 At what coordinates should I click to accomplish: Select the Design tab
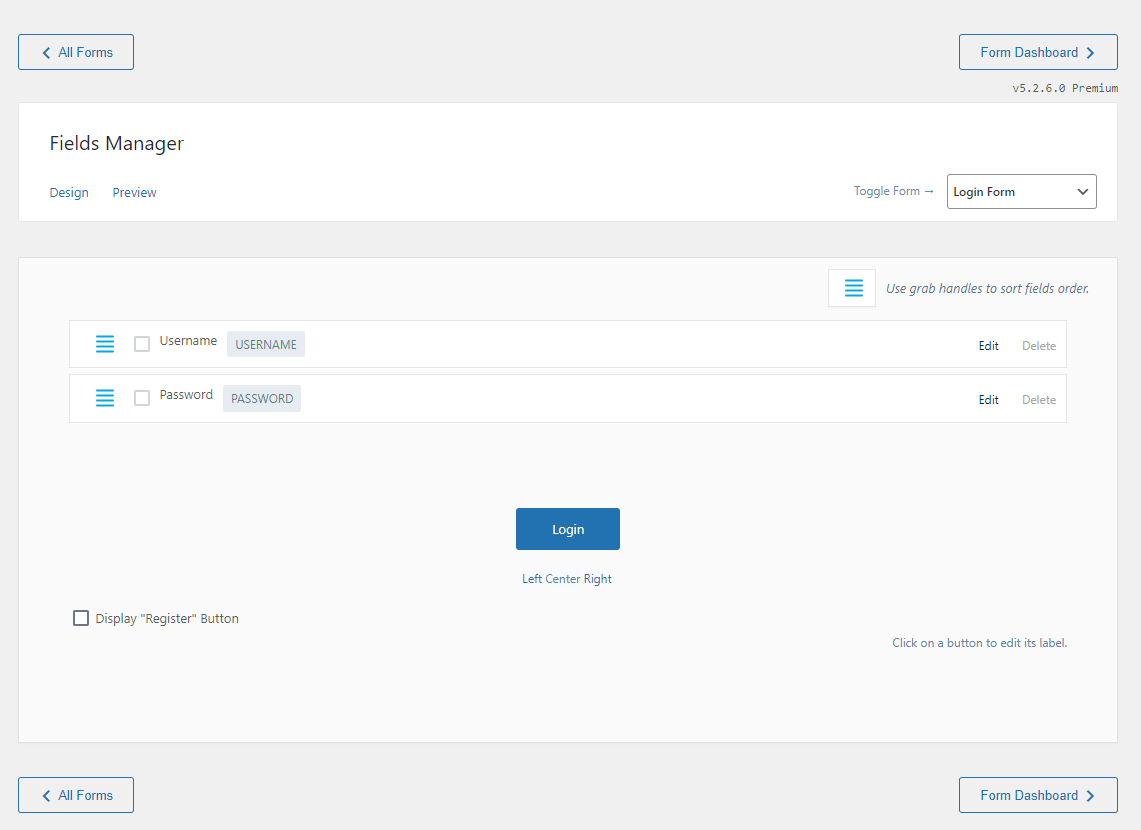tap(68, 192)
